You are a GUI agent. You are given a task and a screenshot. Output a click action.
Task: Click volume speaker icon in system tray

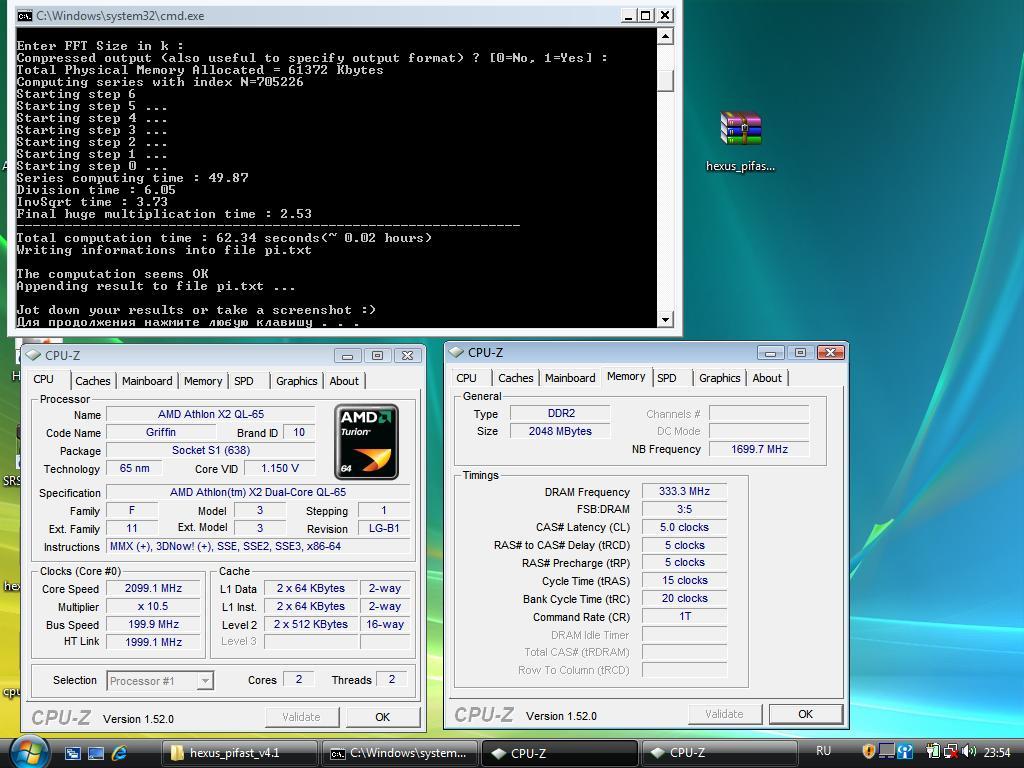tap(968, 752)
